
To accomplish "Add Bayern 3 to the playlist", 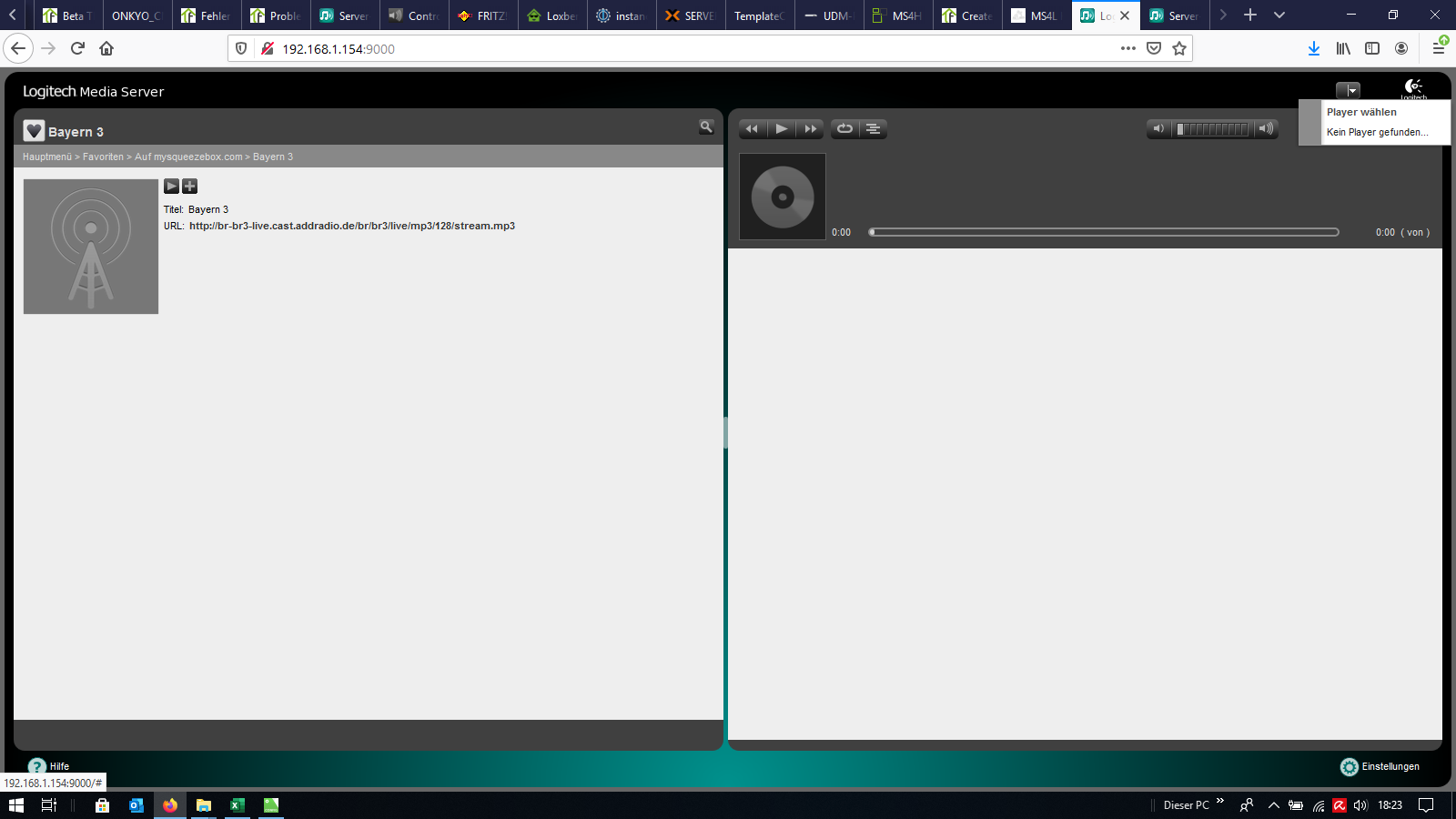I will click(189, 187).
